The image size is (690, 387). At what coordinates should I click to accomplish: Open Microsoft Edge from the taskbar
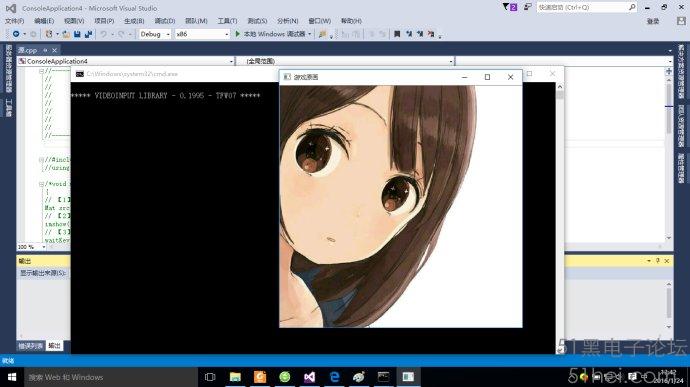[x=334, y=377]
